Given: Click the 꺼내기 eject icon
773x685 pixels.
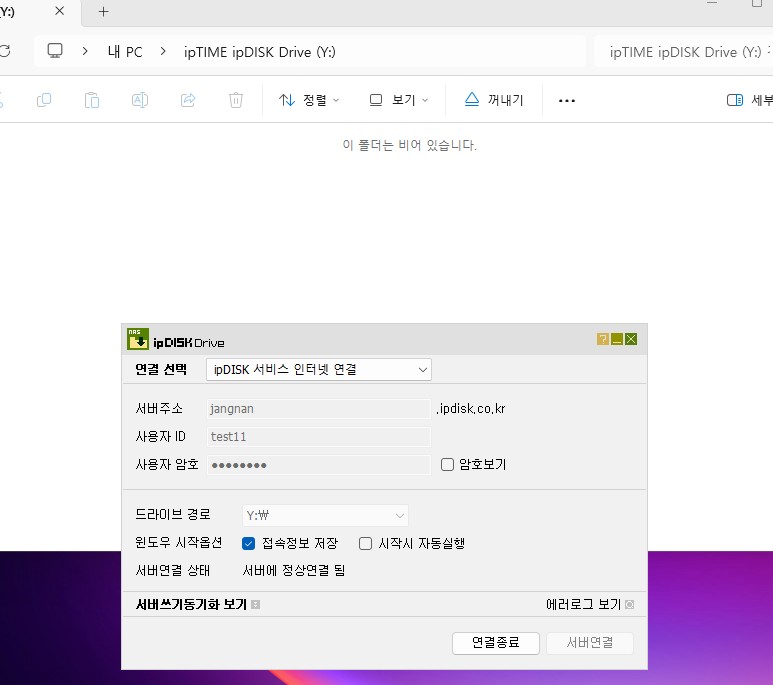Looking at the screenshot, I should tap(472, 100).
